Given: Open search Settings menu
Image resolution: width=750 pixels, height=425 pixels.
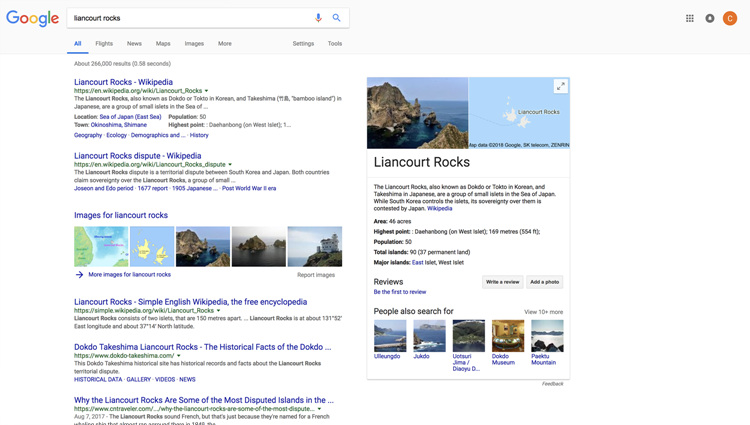Looking at the screenshot, I should pos(303,44).
